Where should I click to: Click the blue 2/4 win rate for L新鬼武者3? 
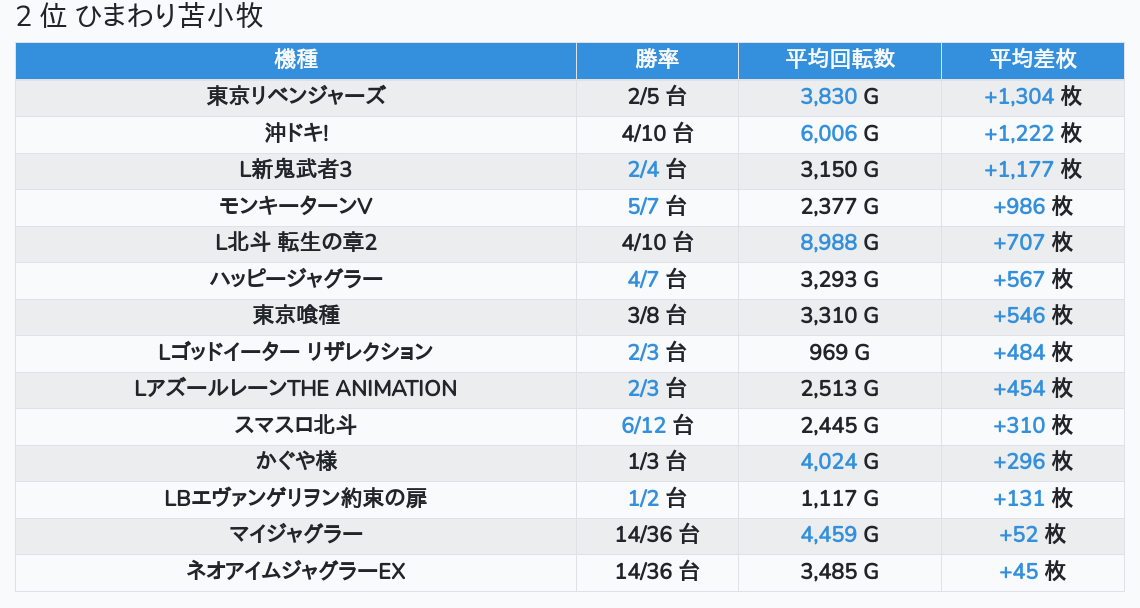(644, 170)
